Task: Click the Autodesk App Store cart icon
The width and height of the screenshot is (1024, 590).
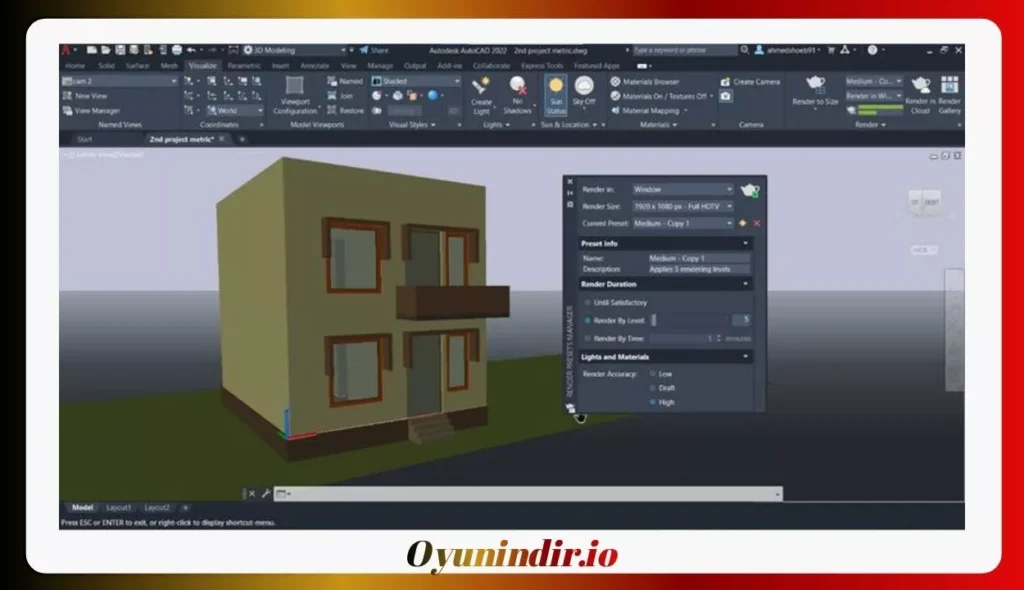Action: coord(831,50)
